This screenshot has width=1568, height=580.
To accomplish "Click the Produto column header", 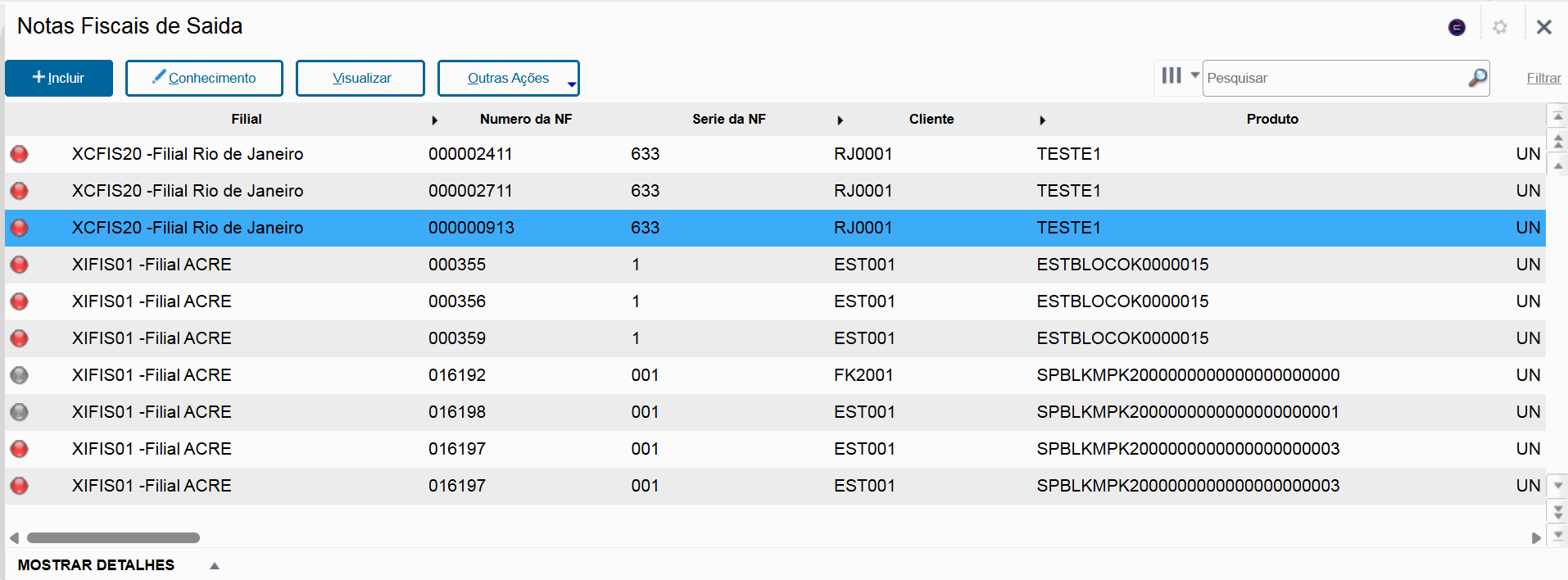I will tap(1271, 120).
